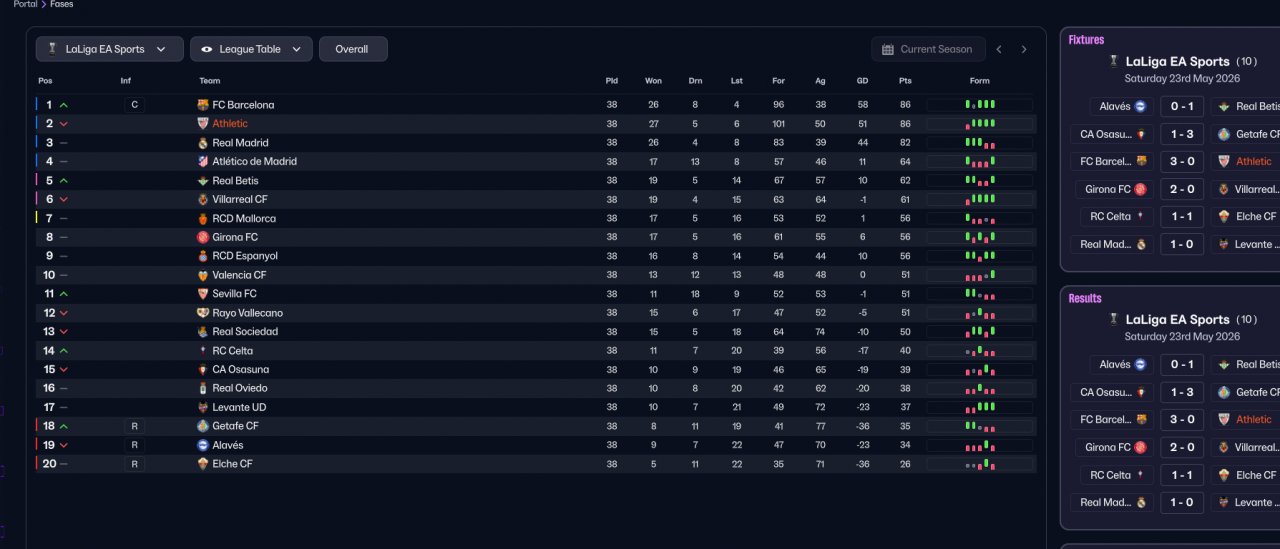
Task: Click the Atlético de Madrid badge icon
Action: coord(203,162)
